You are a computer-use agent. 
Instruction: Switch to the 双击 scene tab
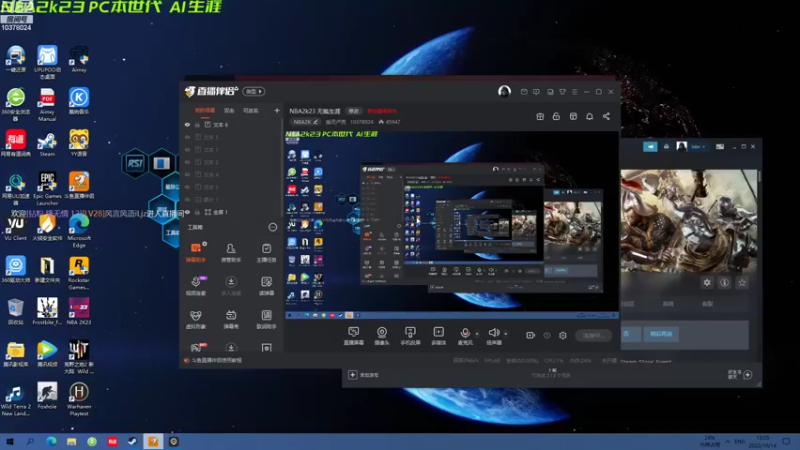[229, 110]
